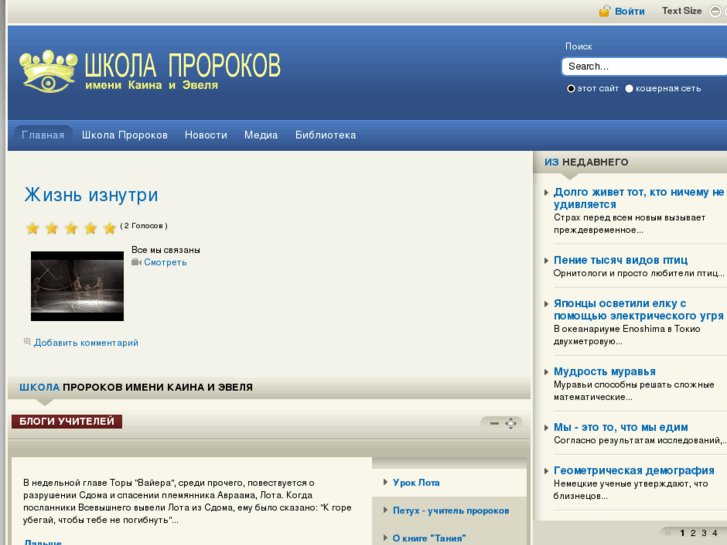Viewport: 727px width, 545px height.
Task: Select the этот сайт radio button
Action: 571,89
